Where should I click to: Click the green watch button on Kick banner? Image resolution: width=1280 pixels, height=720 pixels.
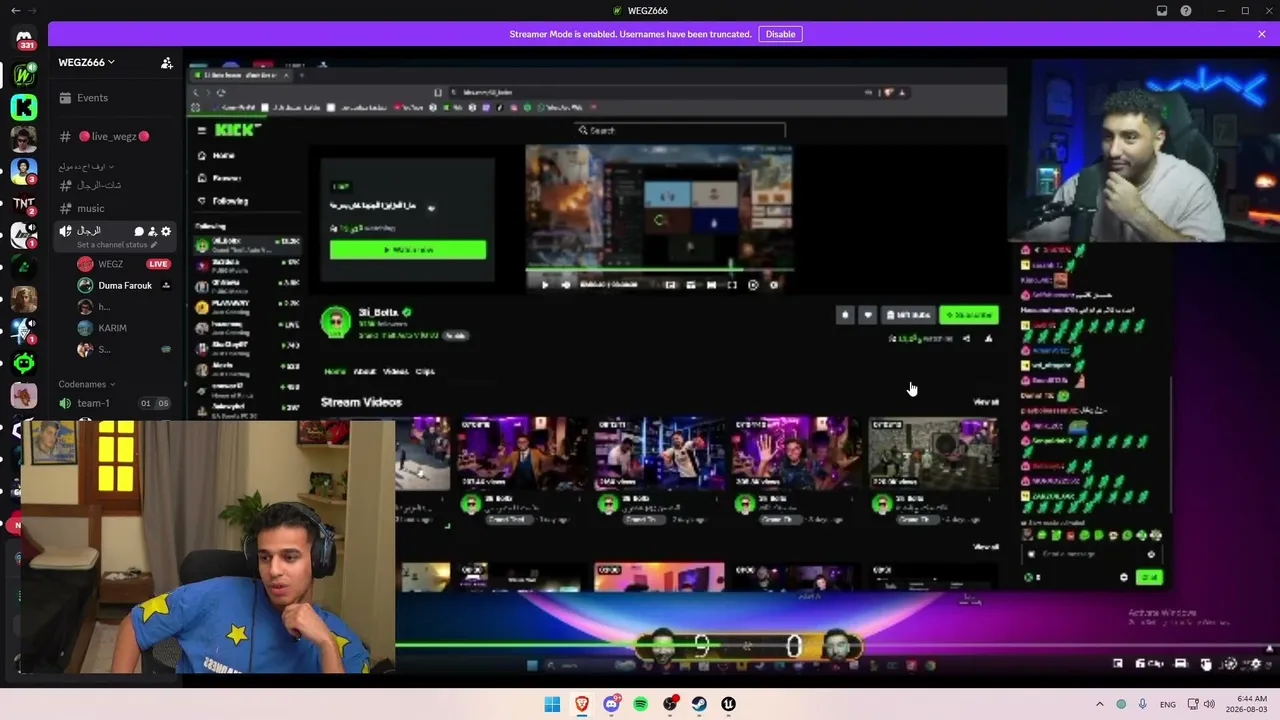click(408, 250)
